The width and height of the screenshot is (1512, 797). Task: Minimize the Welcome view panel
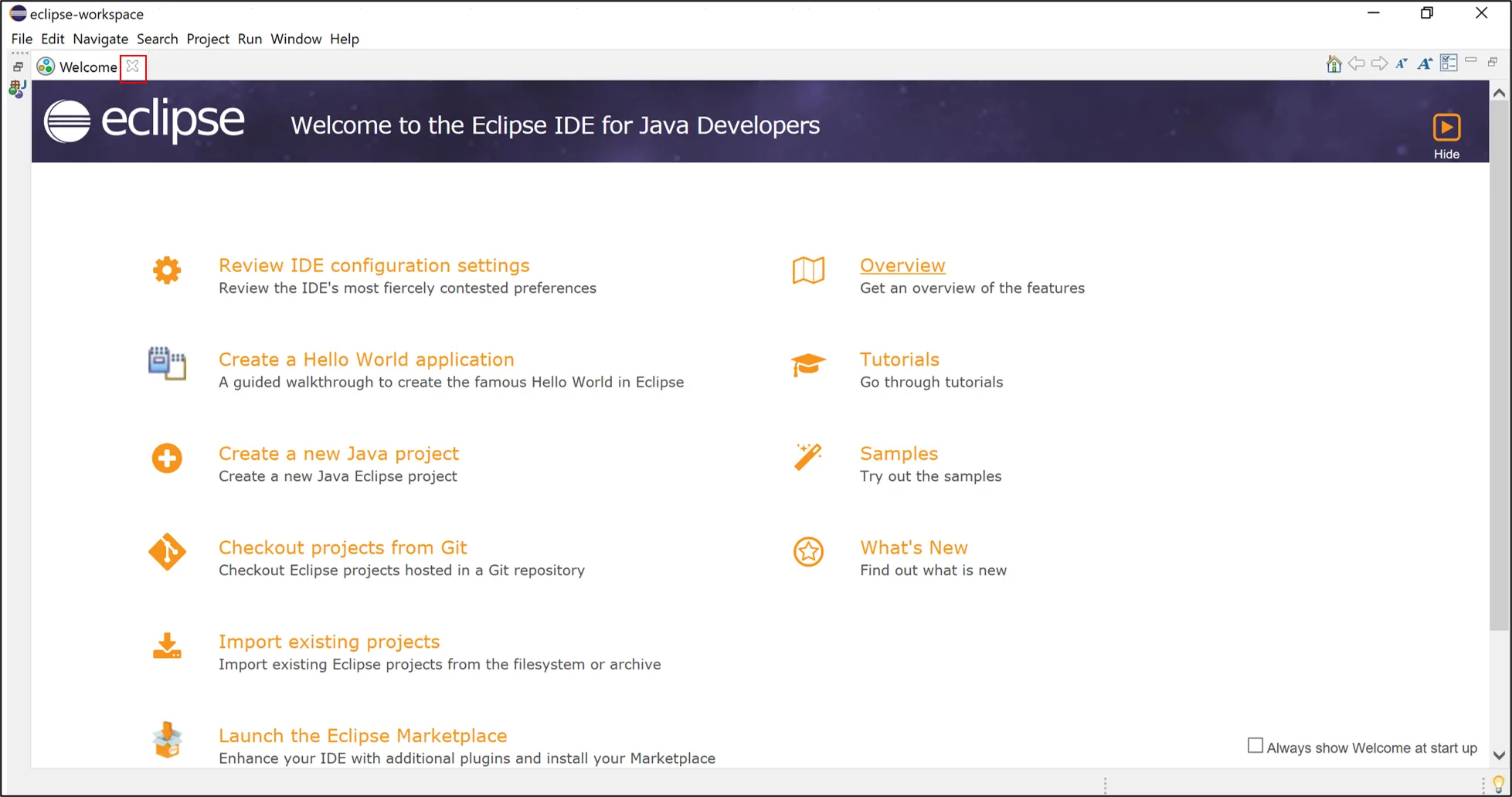pyautogui.click(x=1470, y=60)
